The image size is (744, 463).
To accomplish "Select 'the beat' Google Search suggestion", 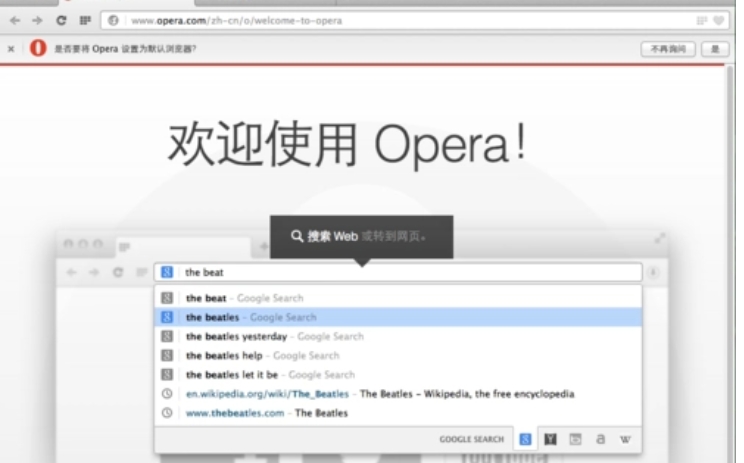I will [398, 298].
